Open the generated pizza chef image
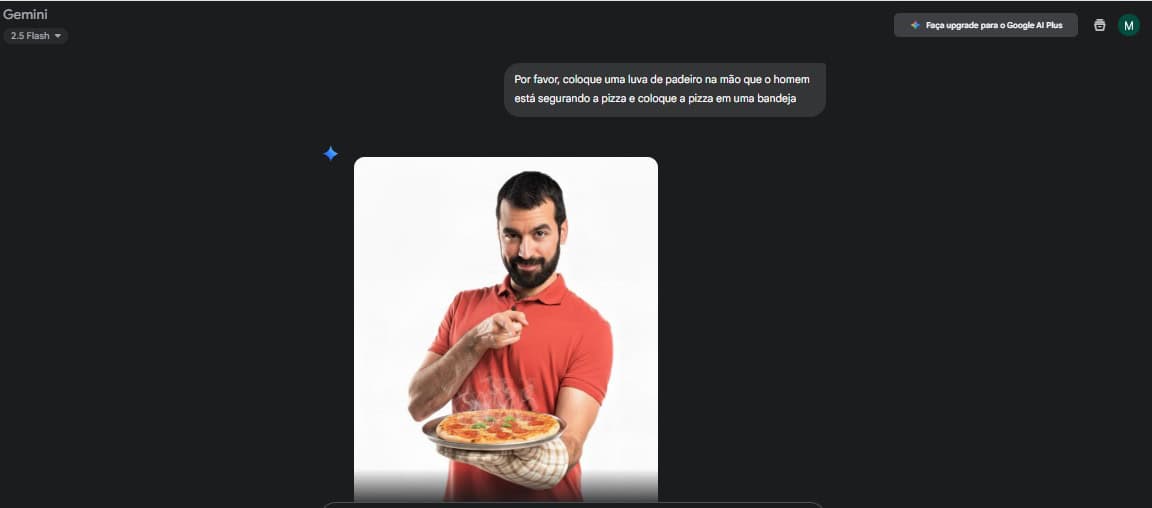 [505, 329]
